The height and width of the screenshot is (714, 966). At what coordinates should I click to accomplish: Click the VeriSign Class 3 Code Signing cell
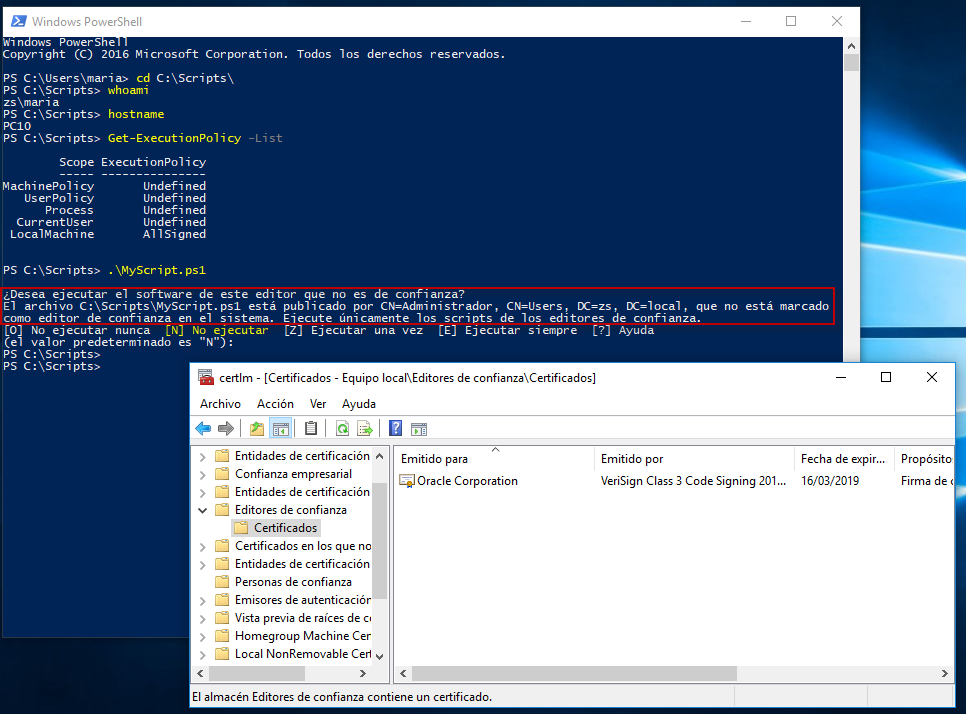point(693,481)
